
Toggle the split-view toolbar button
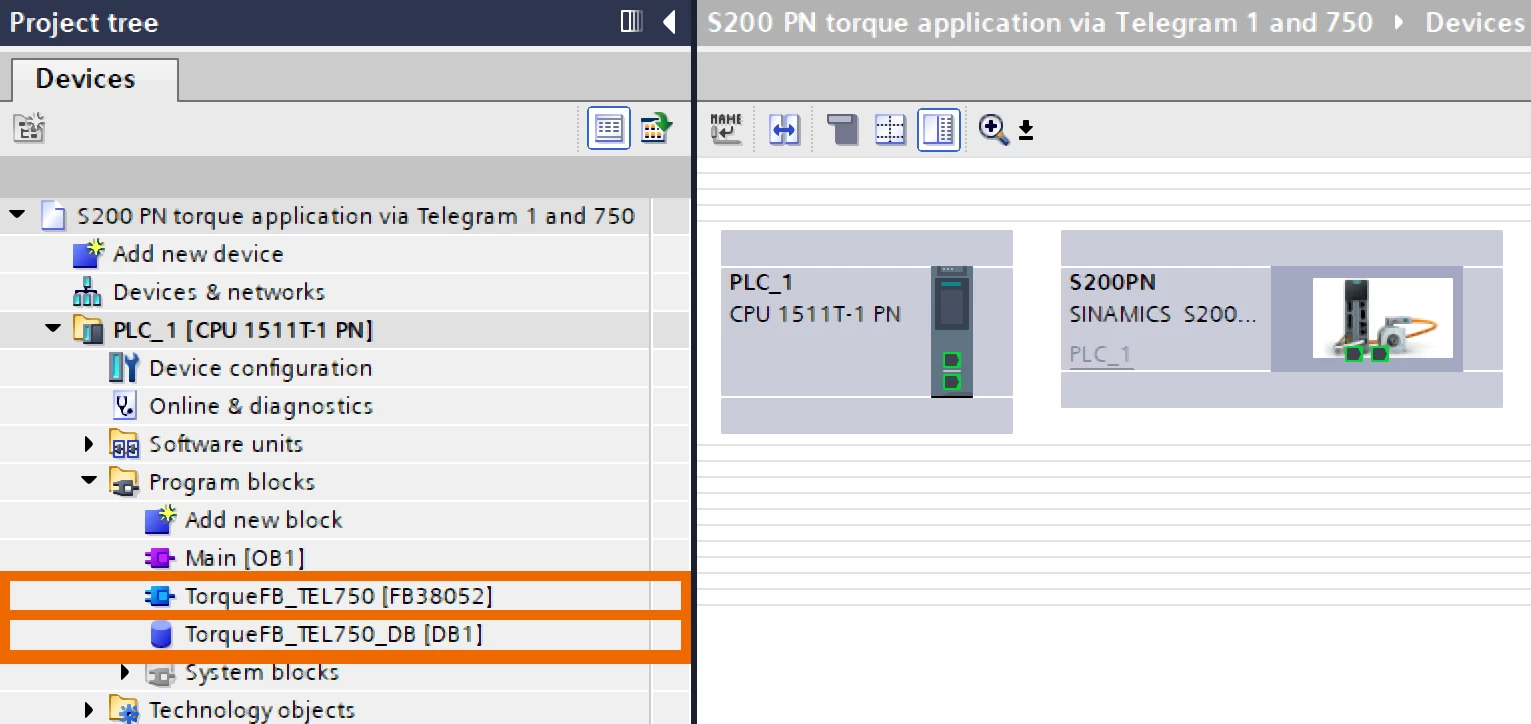[939, 129]
